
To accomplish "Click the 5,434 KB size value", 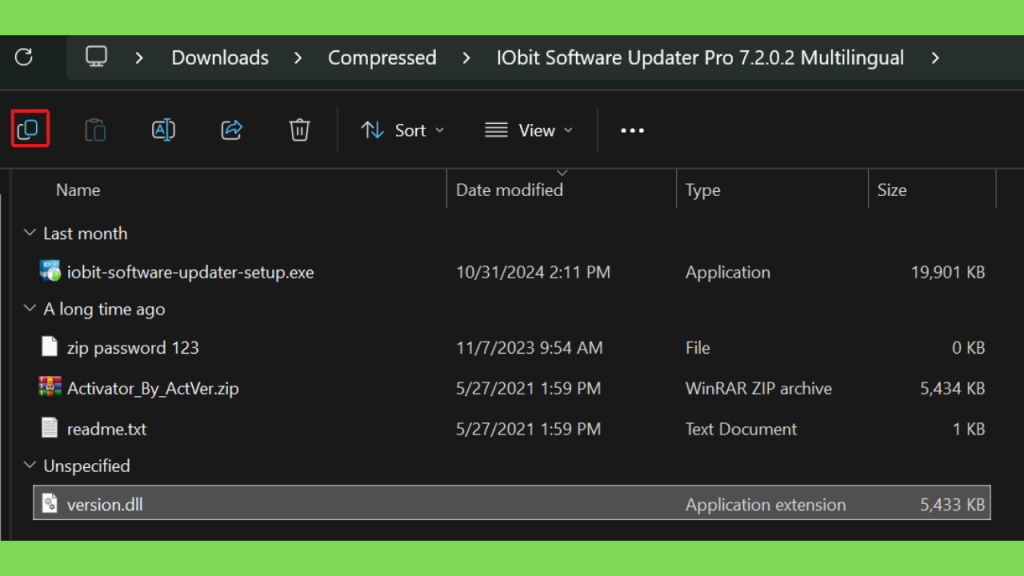I will [952, 389].
